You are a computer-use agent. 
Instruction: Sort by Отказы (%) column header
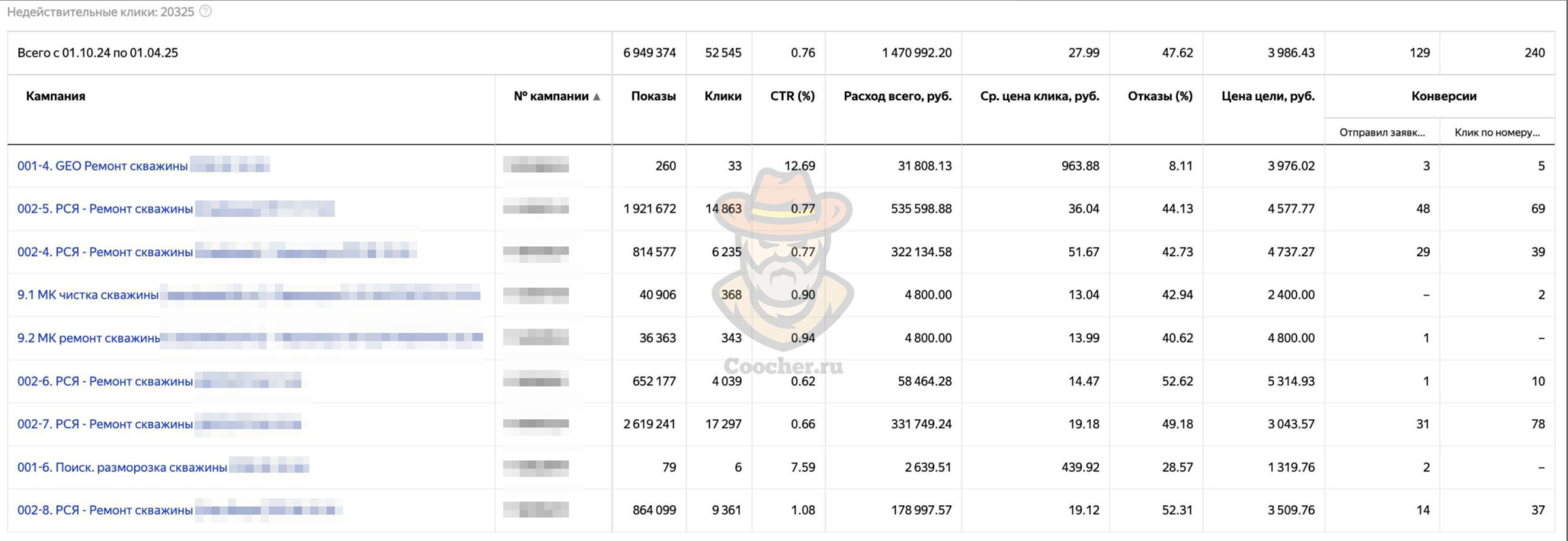[1160, 96]
